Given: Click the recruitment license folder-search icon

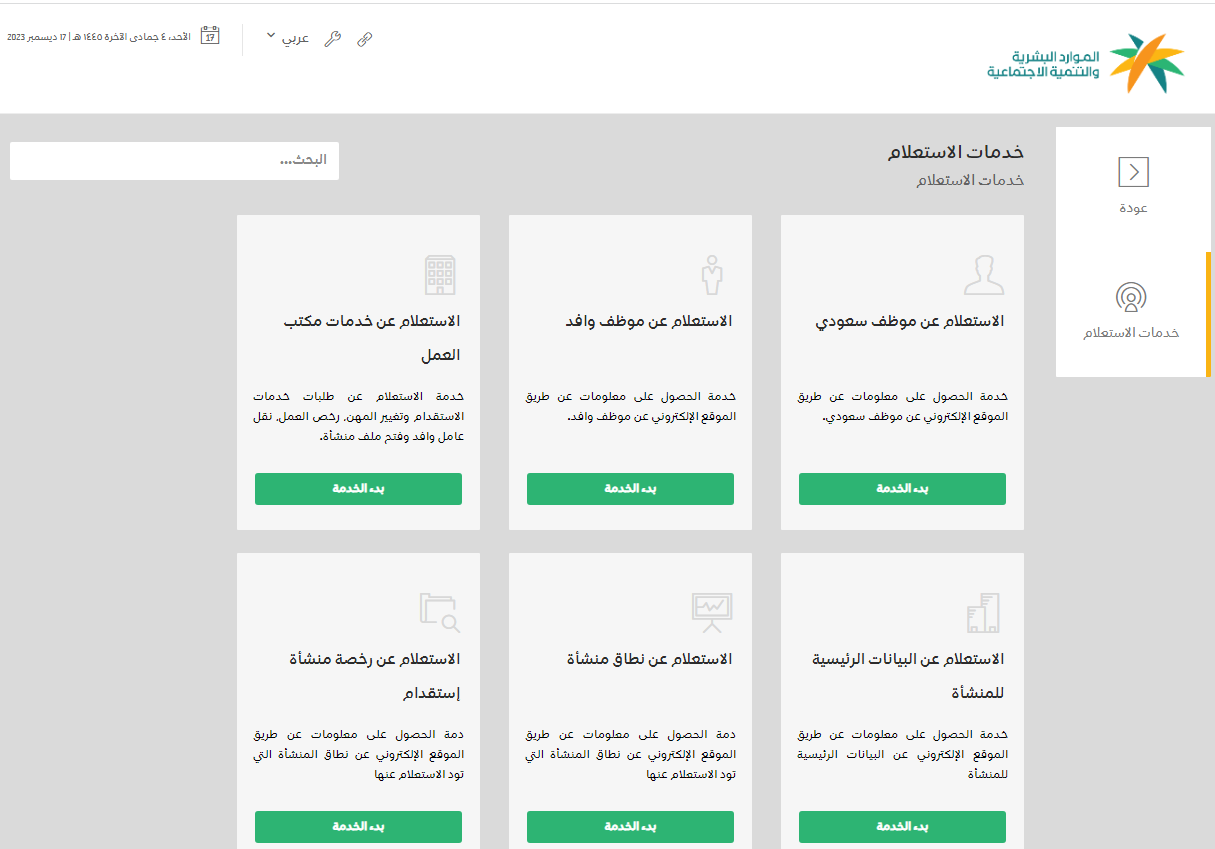Looking at the screenshot, I should [440, 612].
